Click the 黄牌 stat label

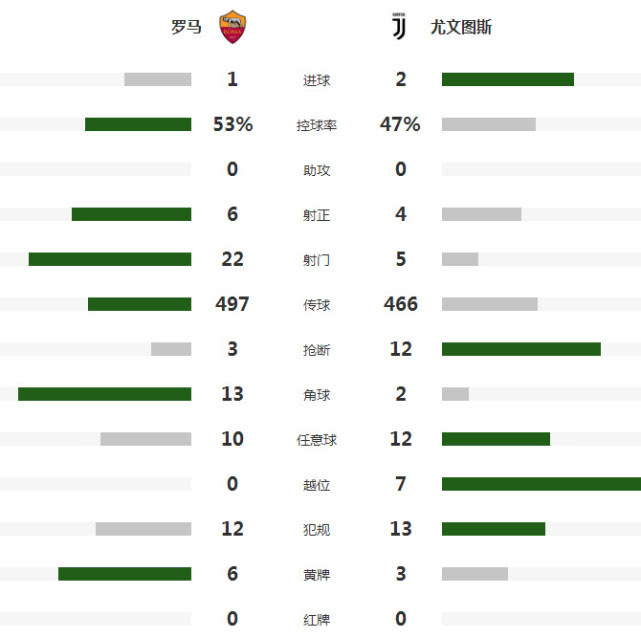(316, 575)
